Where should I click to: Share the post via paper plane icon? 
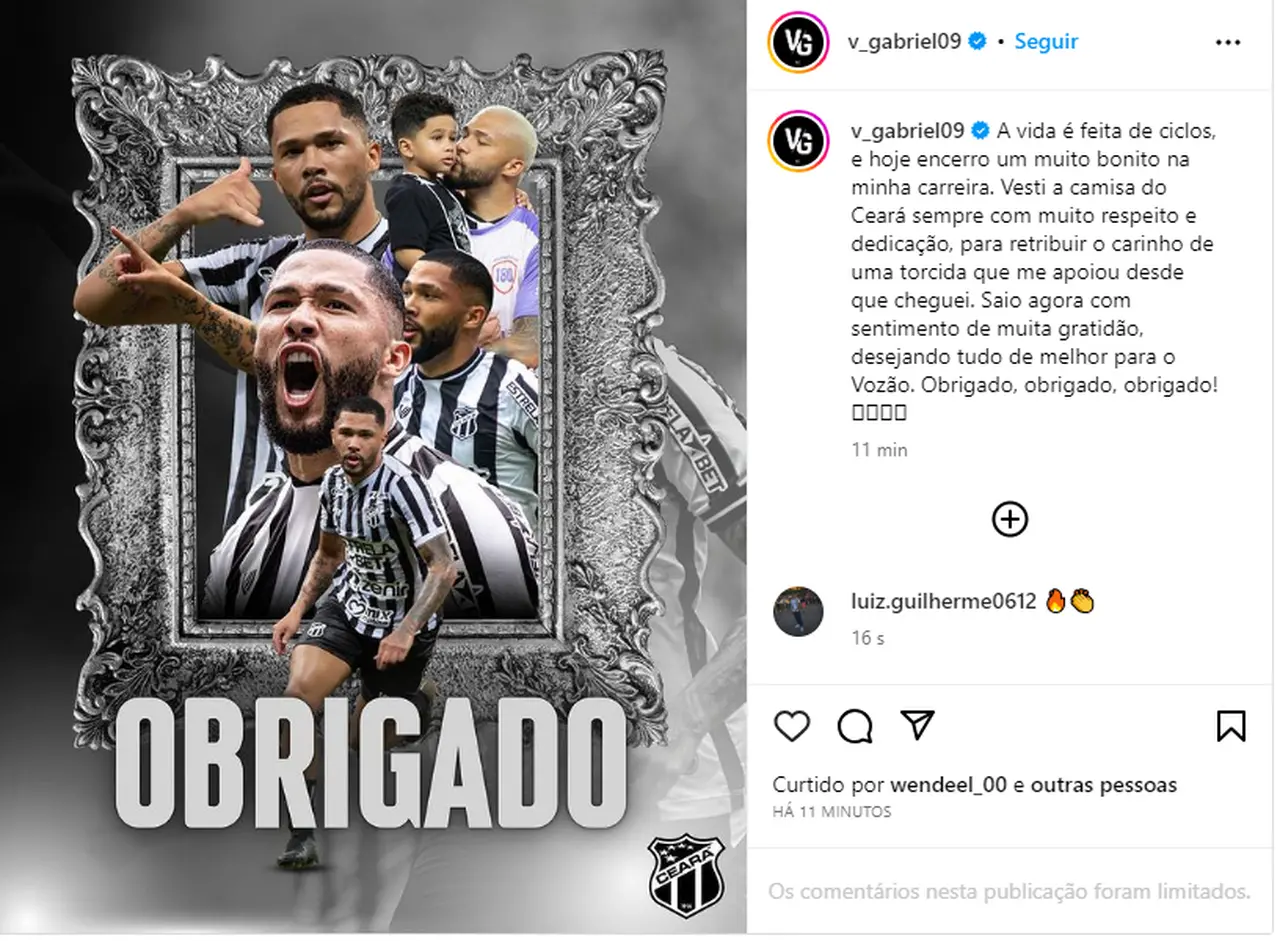click(917, 725)
